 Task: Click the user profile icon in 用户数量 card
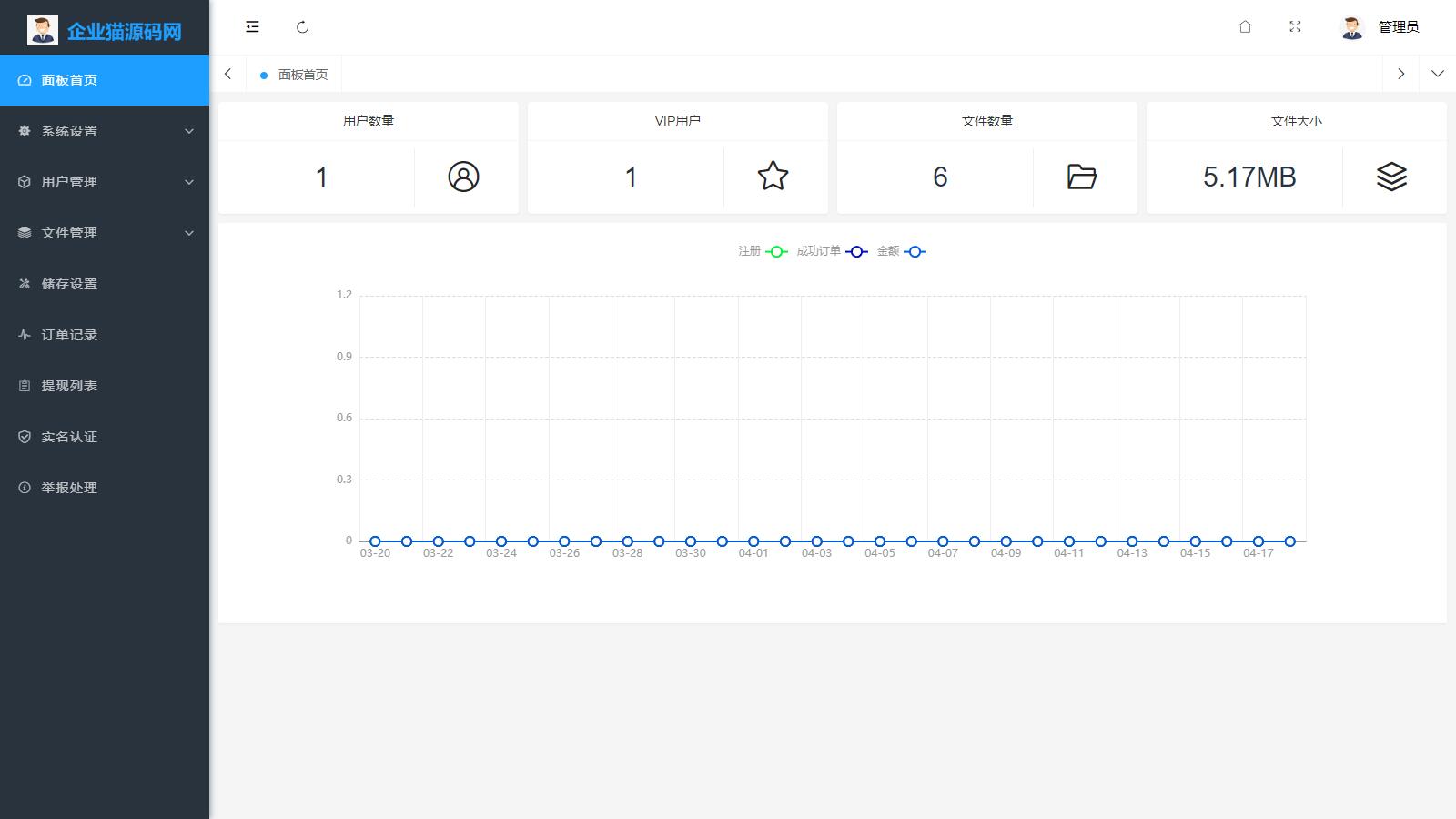tap(463, 177)
